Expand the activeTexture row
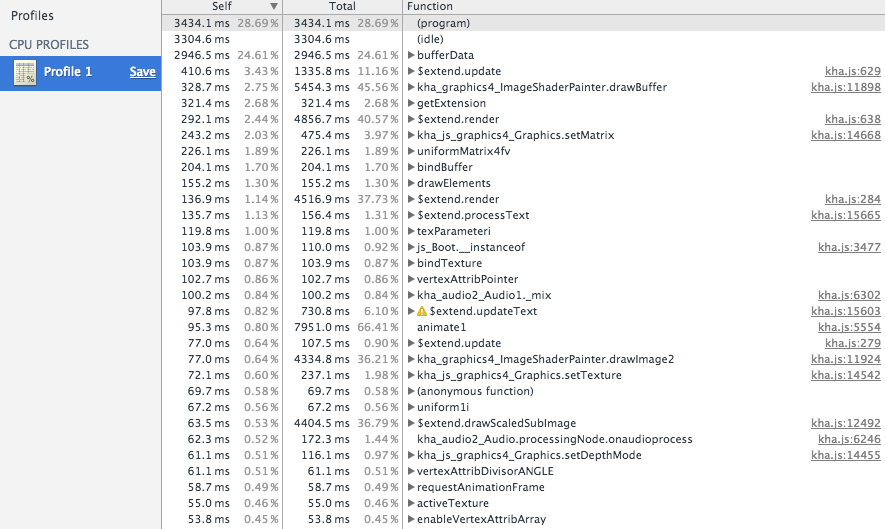Viewport: 885px width, 529px height. pyautogui.click(x=411, y=503)
